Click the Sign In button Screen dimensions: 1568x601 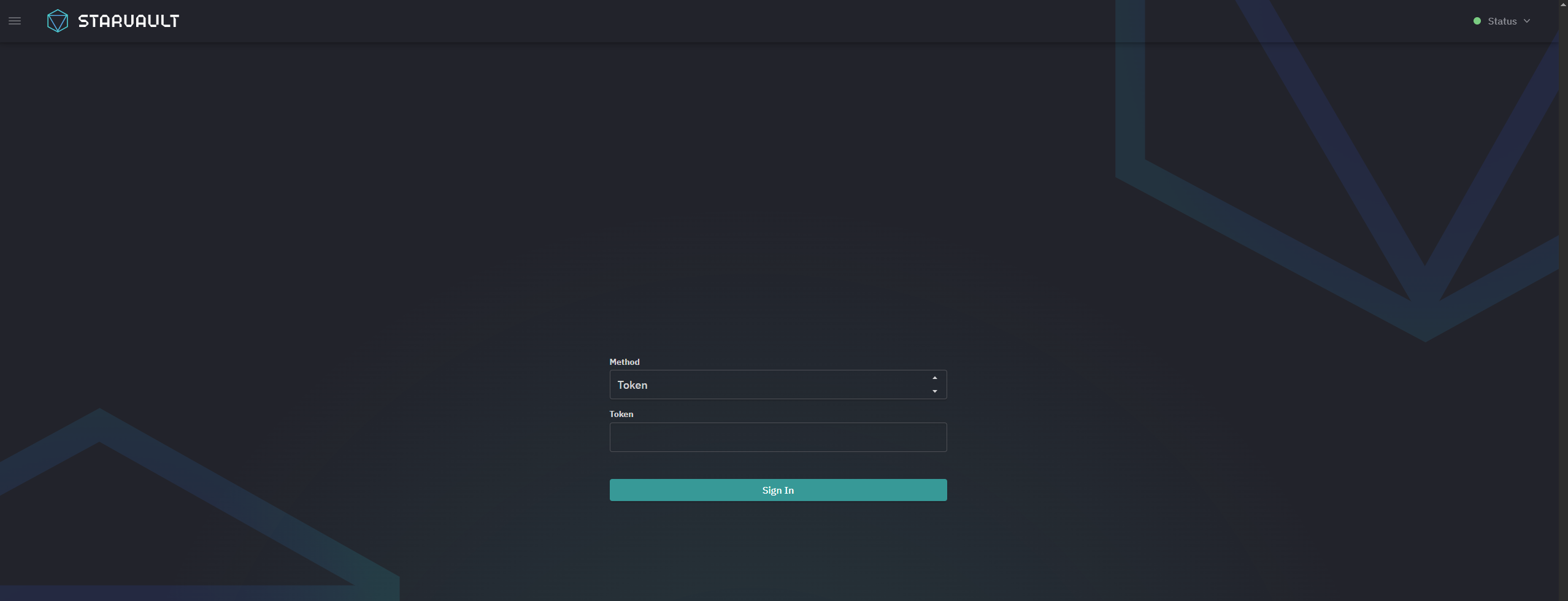coord(778,490)
